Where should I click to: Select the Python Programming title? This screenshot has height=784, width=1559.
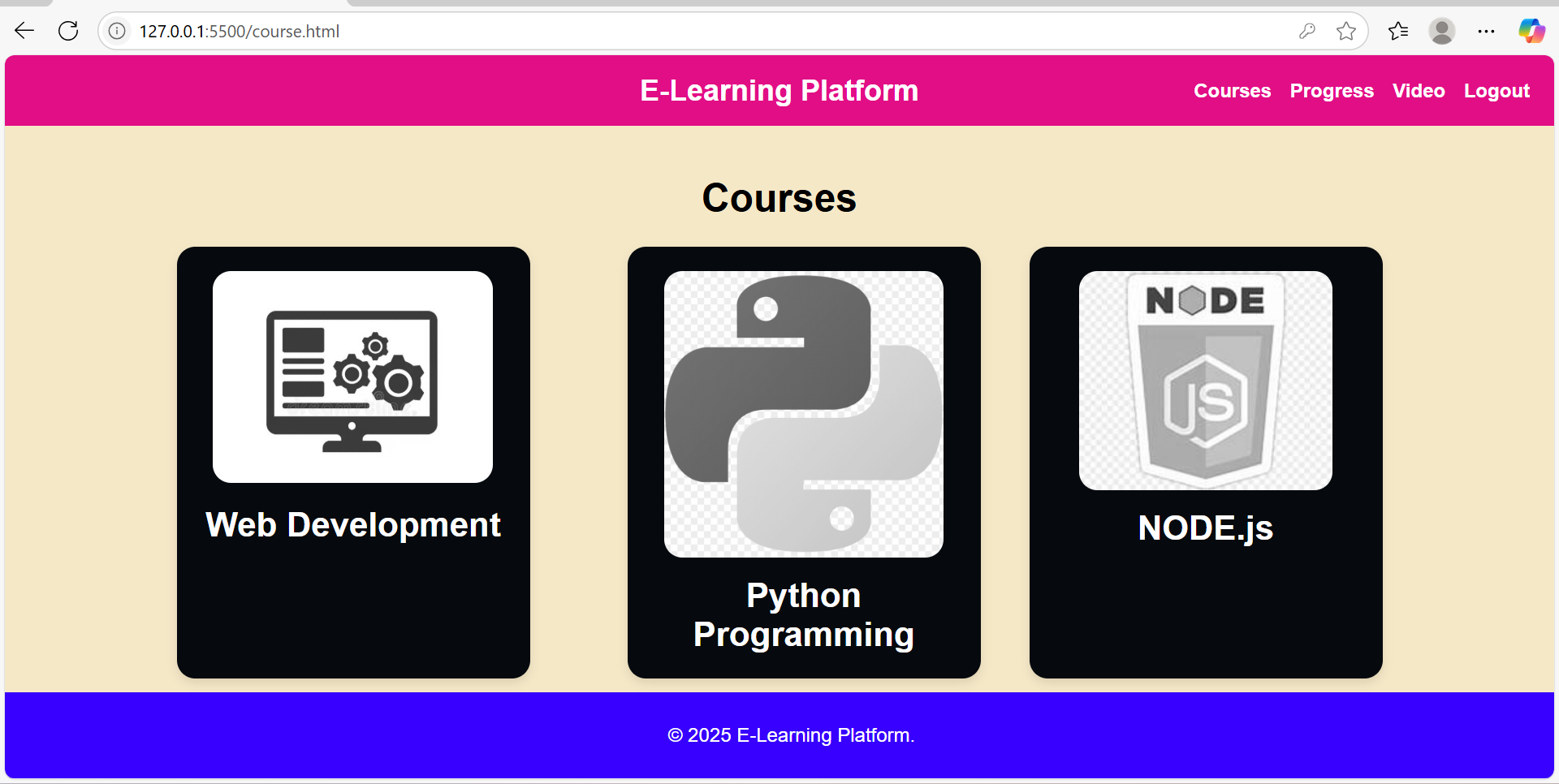pyautogui.click(x=804, y=615)
